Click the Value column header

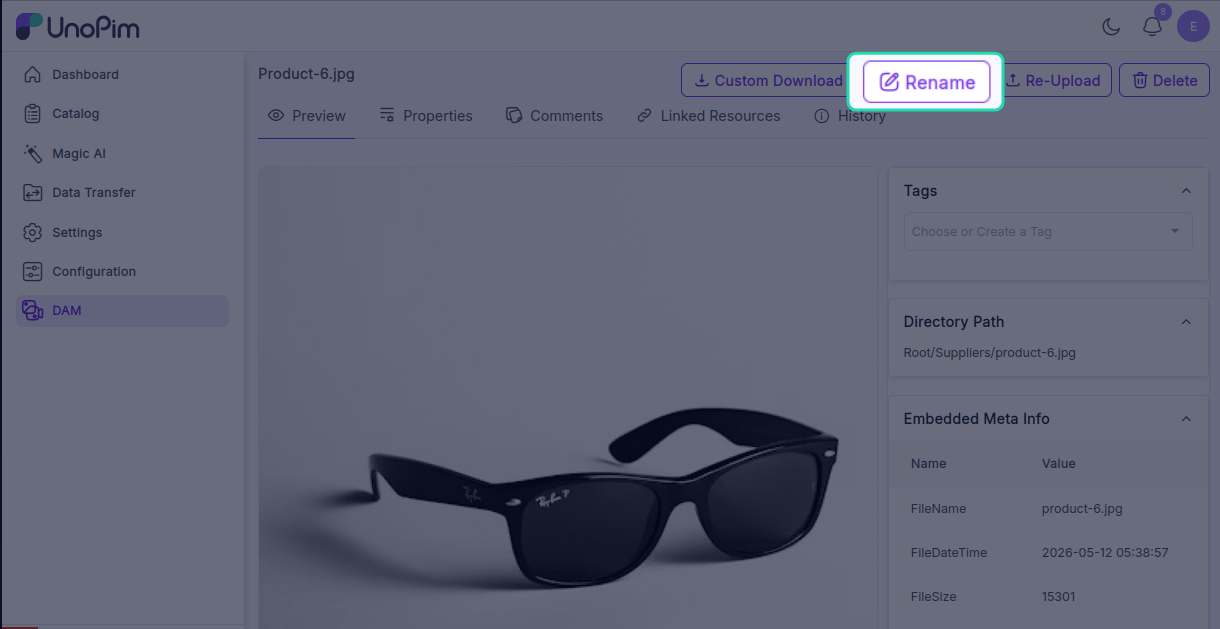click(x=1059, y=464)
